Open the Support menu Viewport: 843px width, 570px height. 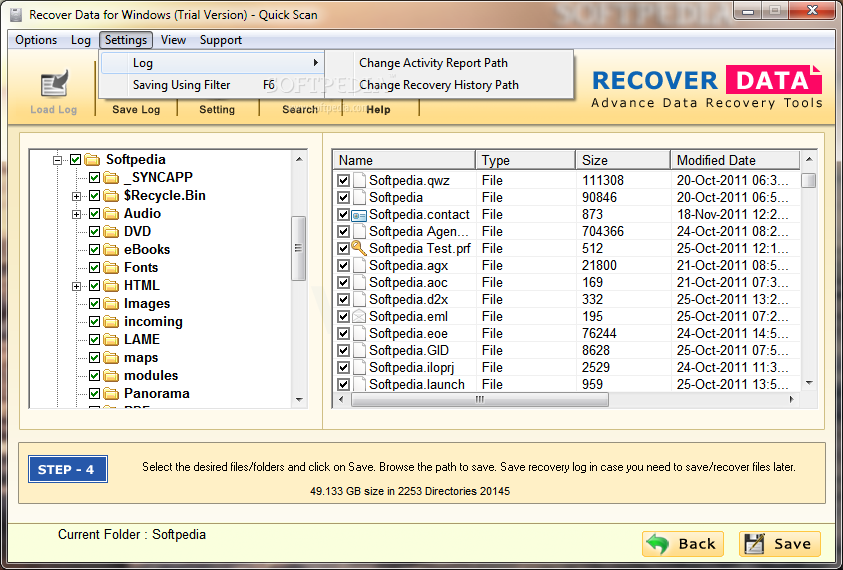pos(220,40)
